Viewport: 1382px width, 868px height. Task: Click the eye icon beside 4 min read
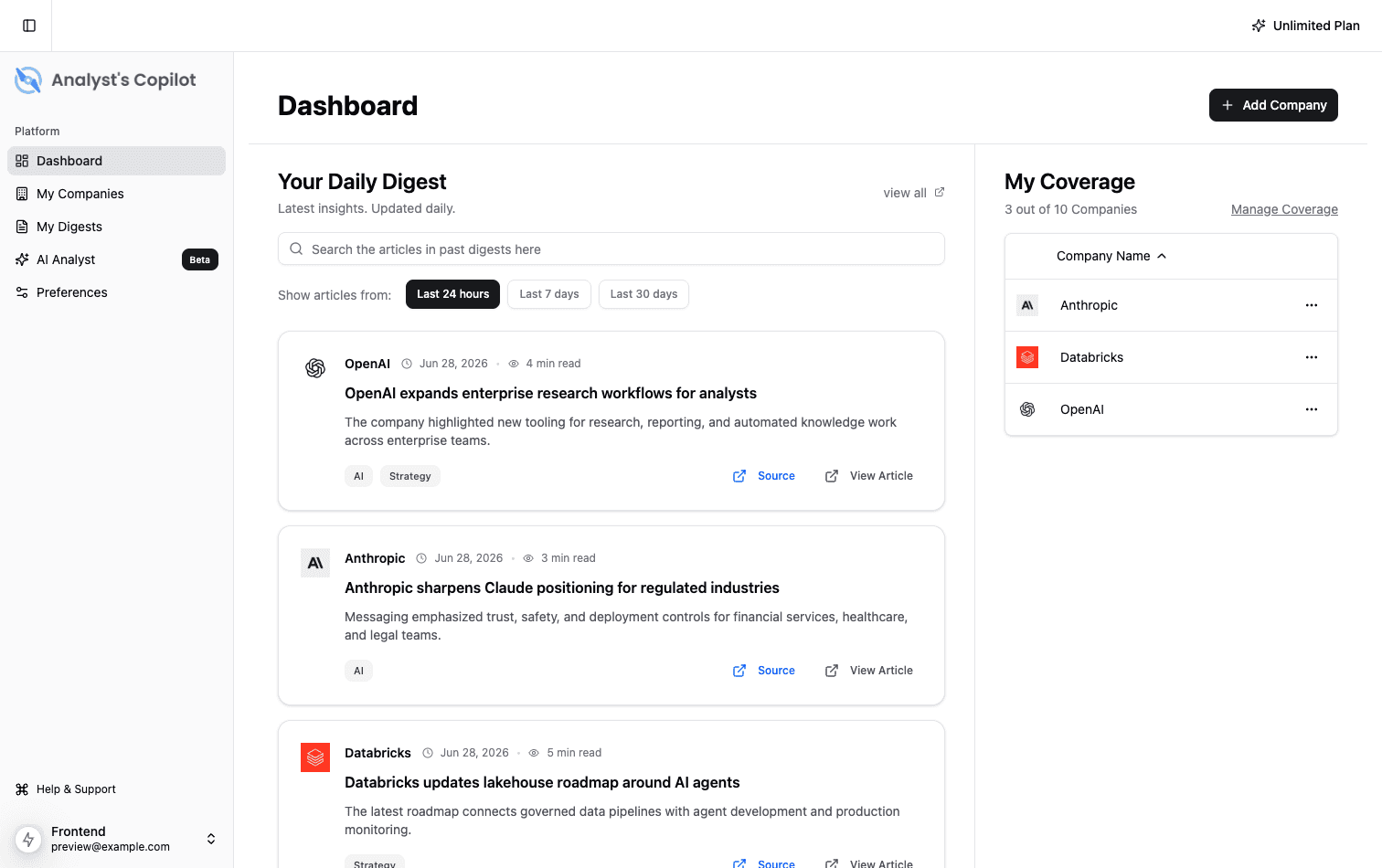pos(514,364)
